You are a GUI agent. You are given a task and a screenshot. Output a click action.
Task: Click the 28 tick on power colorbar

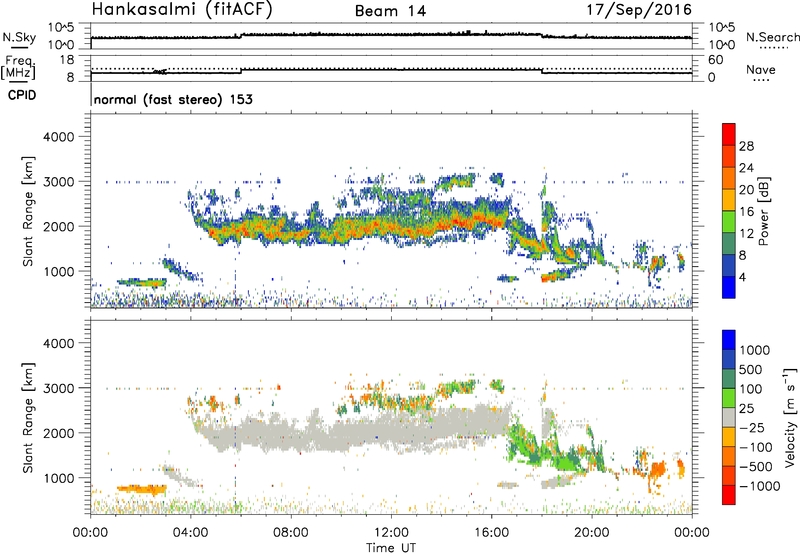pyautogui.click(x=746, y=146)
